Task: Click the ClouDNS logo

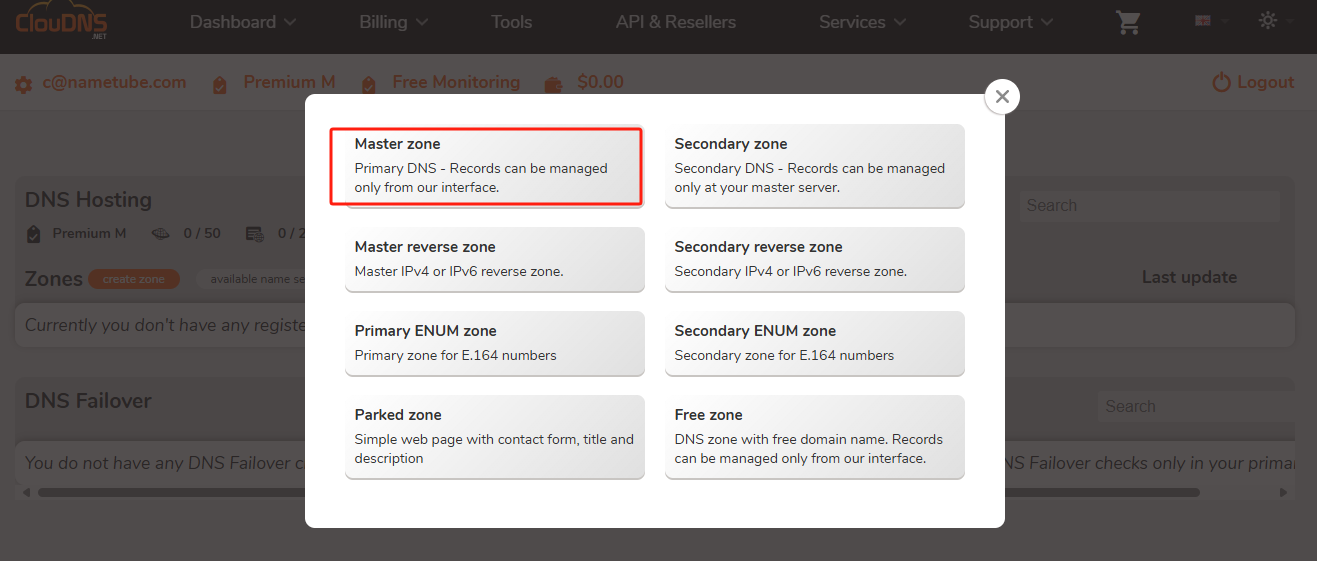Action: pos(63,22)
